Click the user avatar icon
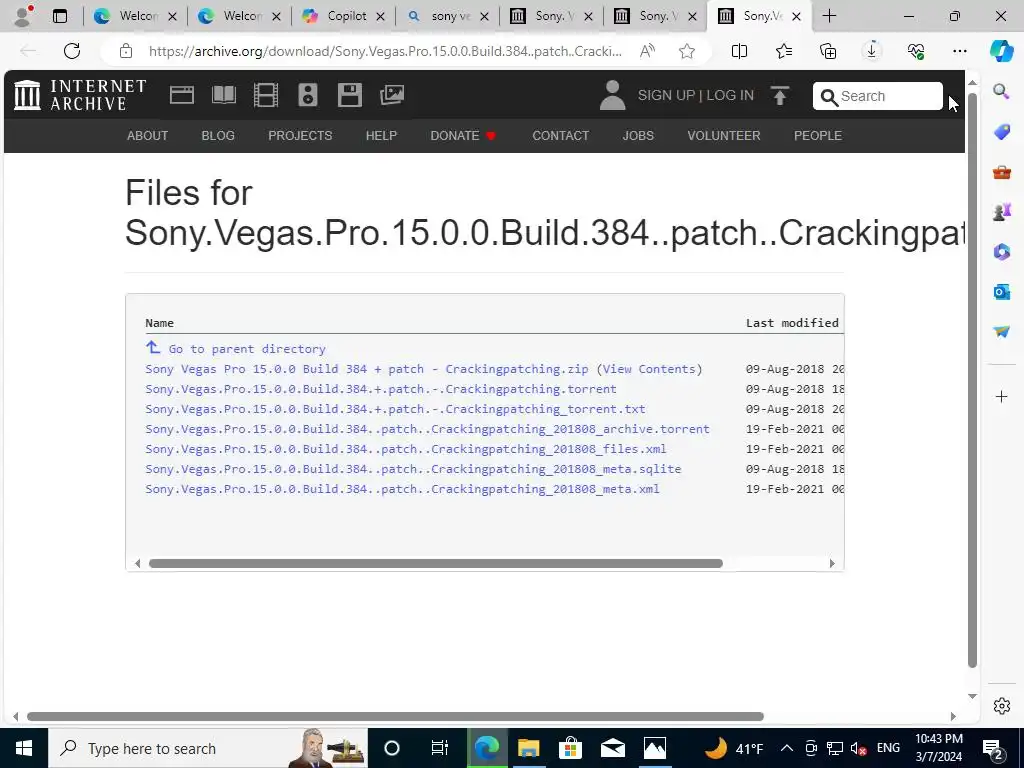Viewport: 1024px width, 768px height. point(612,95)
